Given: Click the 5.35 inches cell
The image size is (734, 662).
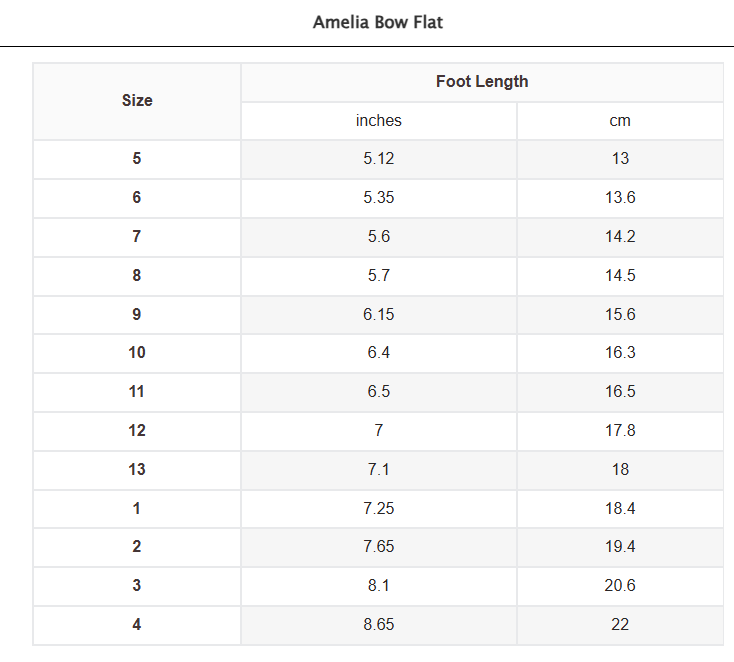Looking at the screenshot, I should click(x=379, y=198).
